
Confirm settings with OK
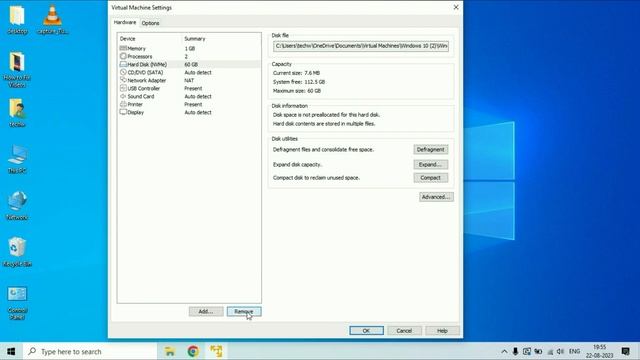(x=366, y=331)
